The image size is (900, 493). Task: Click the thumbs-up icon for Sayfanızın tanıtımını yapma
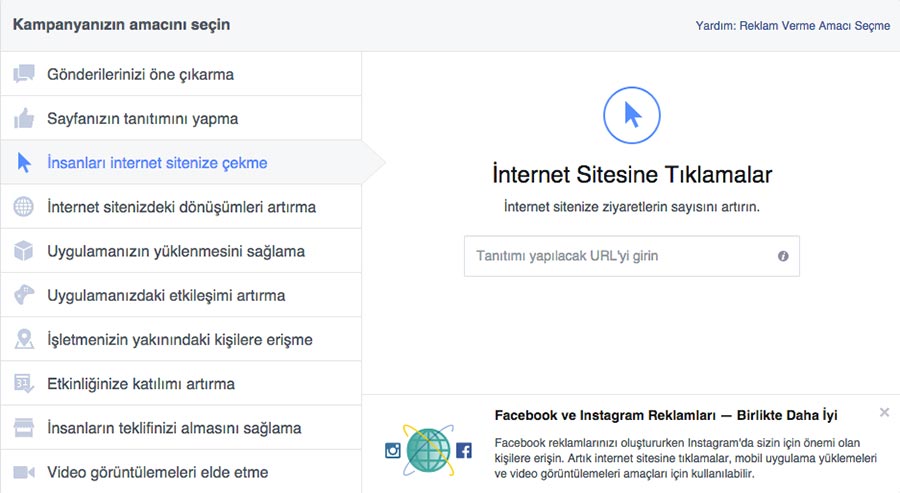point(24,118)
